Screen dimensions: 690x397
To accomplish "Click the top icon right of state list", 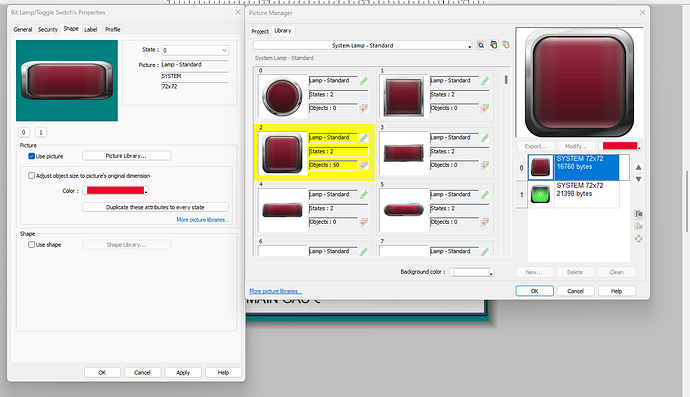I will 639,214.
